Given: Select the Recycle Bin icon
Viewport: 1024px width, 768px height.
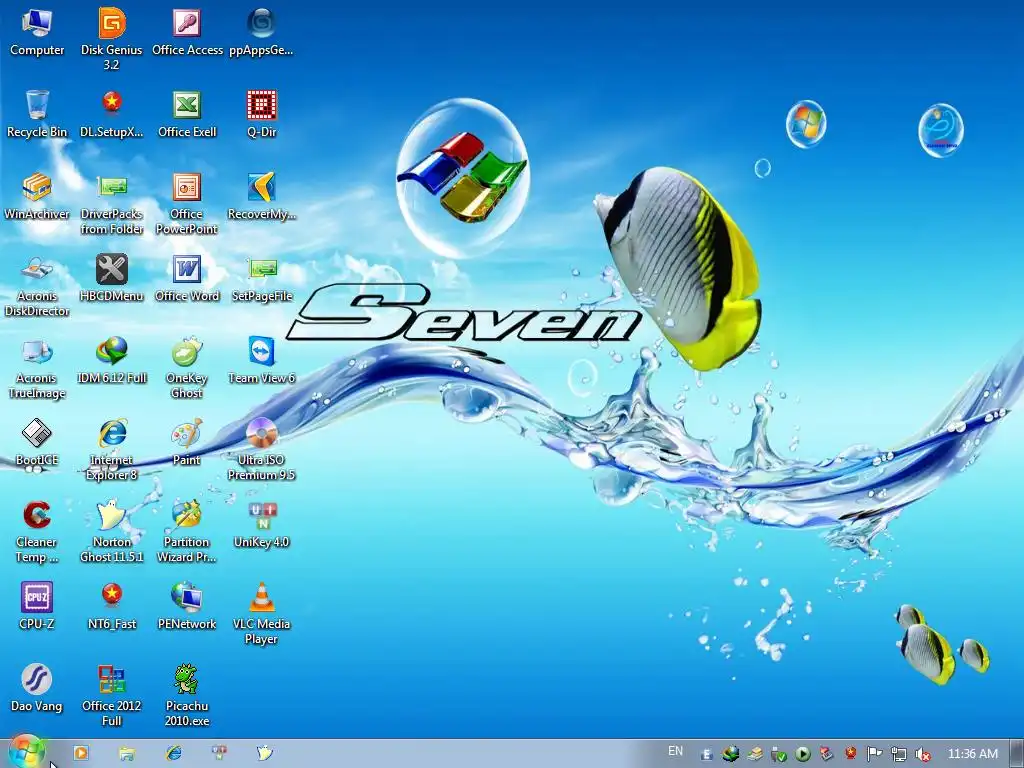Looking at the screenshot, I should pyautogui.click(x=37, y=114).
